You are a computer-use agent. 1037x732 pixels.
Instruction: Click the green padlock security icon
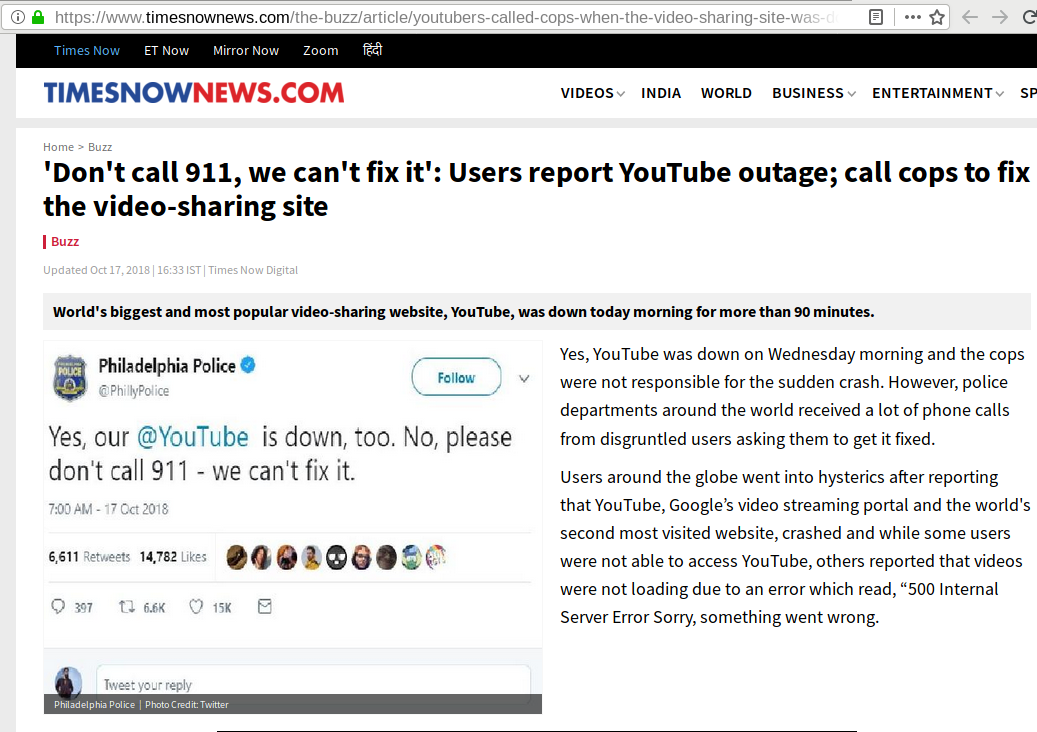[x=38, y=17]
